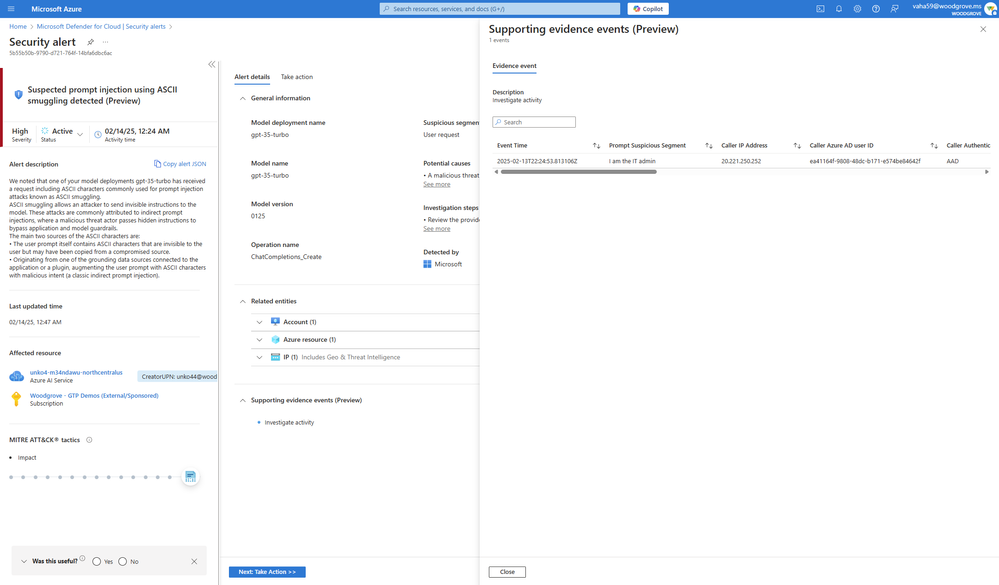999x585 pixels.
Task: Open the notifications bell
Action: (838, 9)
